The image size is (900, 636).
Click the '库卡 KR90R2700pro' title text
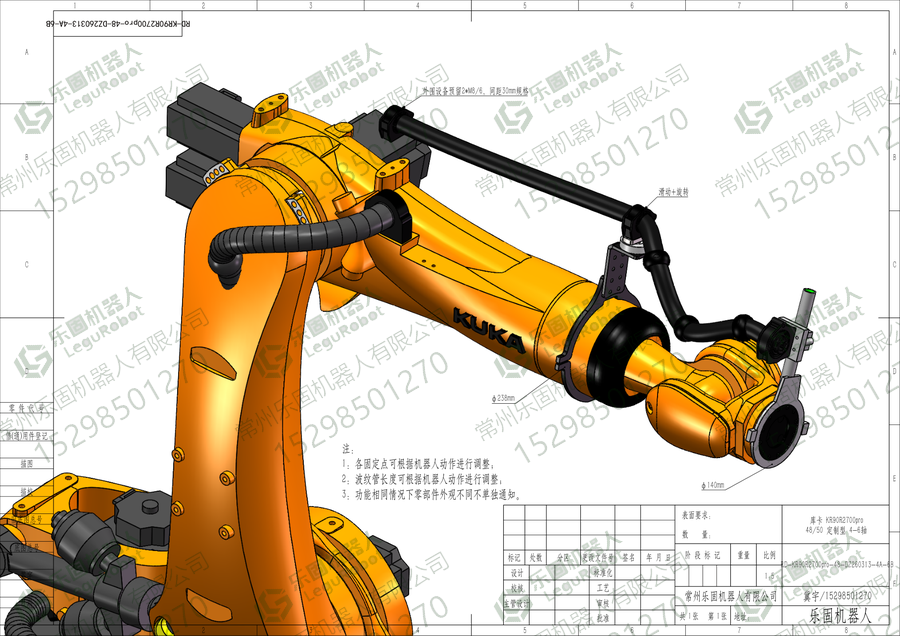coord(836,521)
